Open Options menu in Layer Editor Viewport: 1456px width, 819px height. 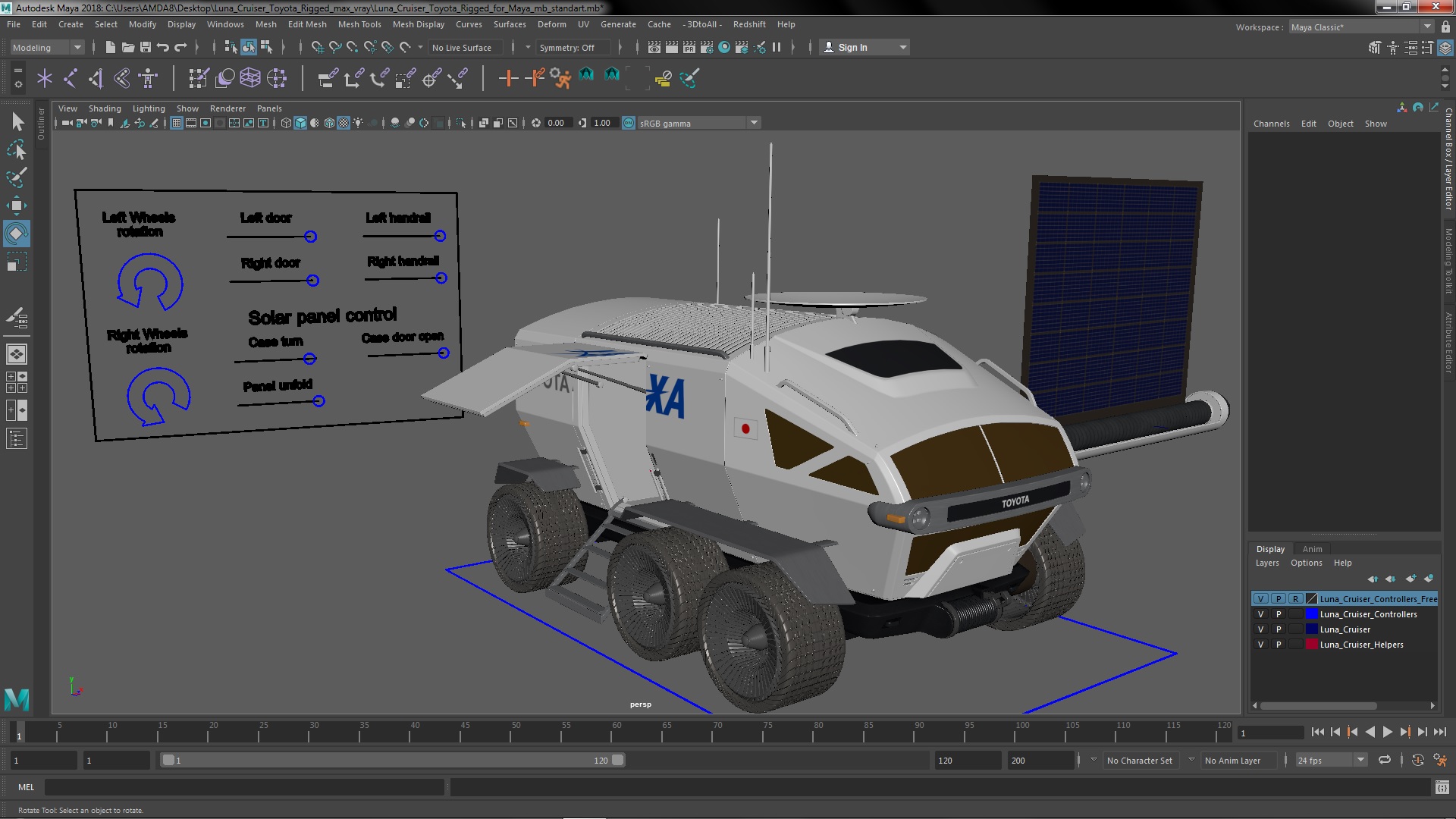pos(1306,563)
